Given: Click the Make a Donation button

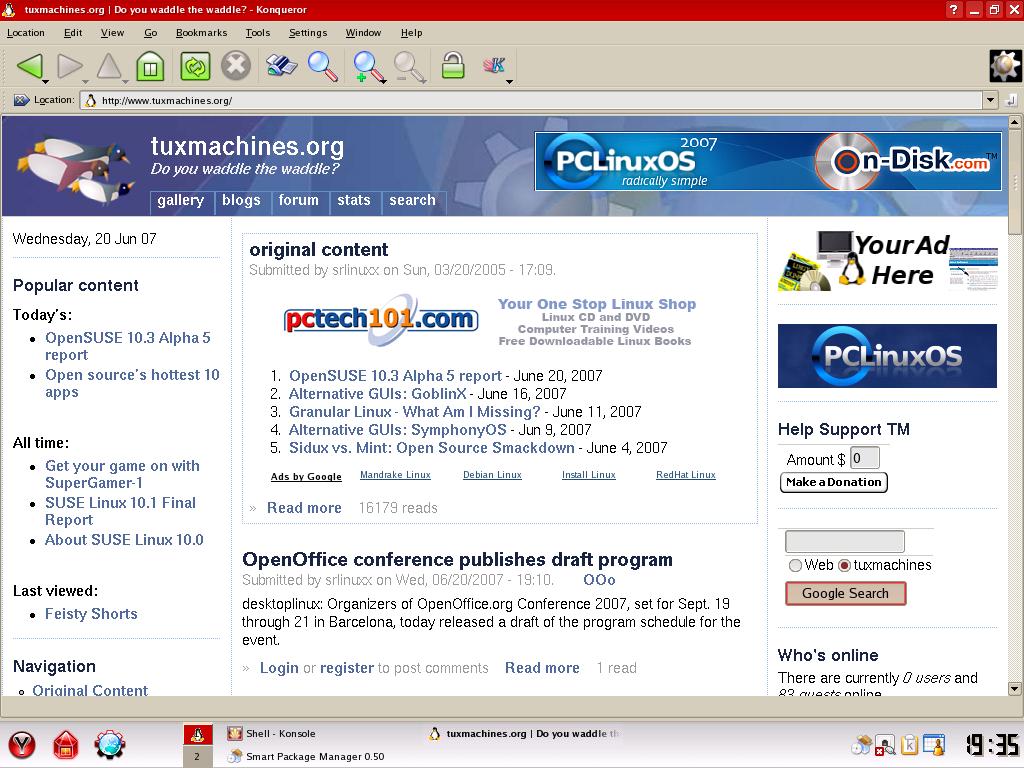Looking at the screenshot, I should (833, 482).
